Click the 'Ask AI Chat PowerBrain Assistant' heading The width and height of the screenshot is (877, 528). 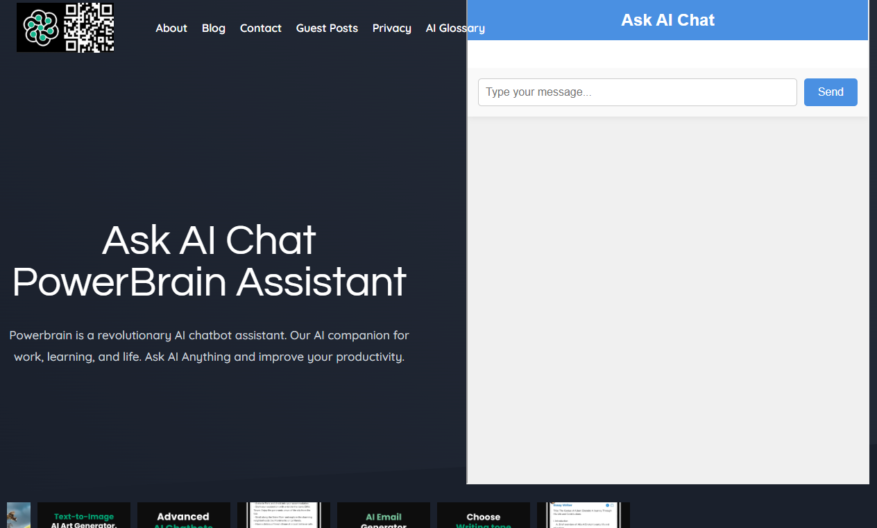coord(209,261)
